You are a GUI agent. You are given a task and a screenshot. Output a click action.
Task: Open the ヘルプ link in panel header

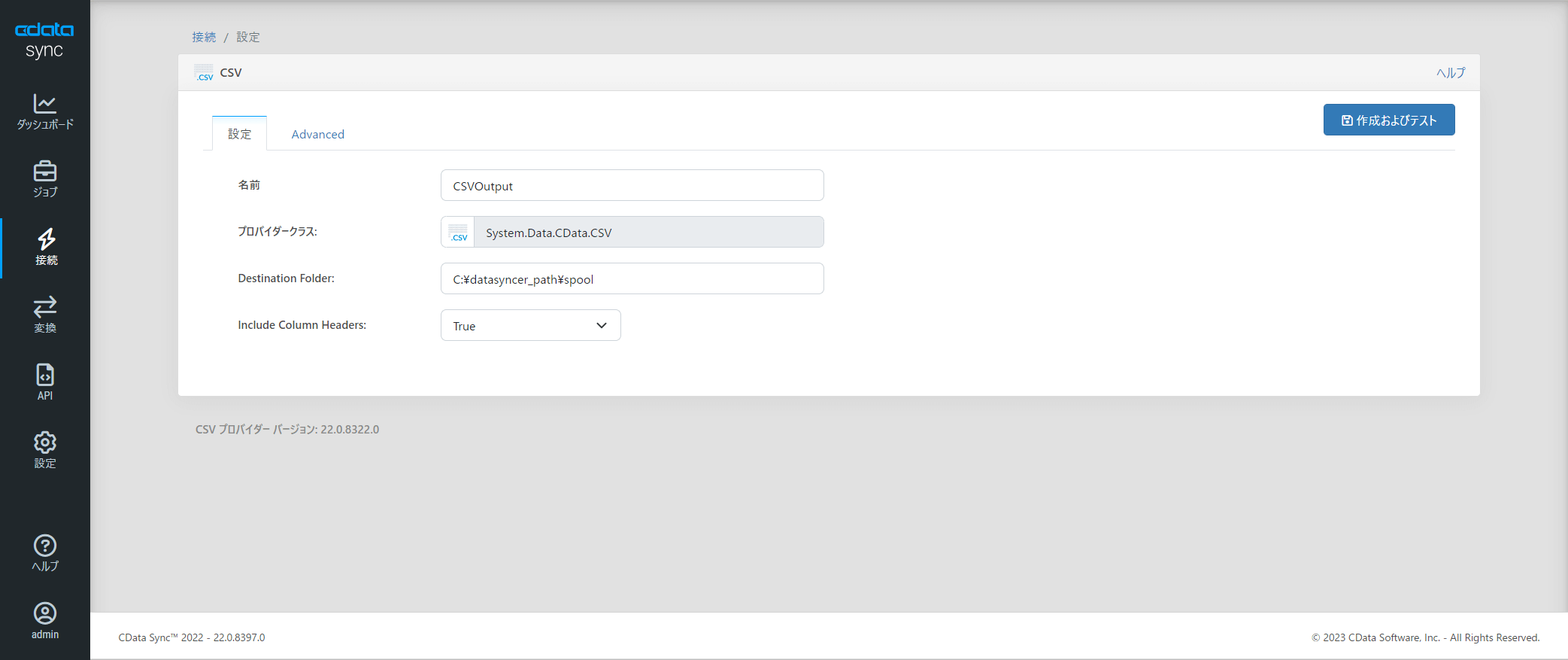click(1451, 73)
